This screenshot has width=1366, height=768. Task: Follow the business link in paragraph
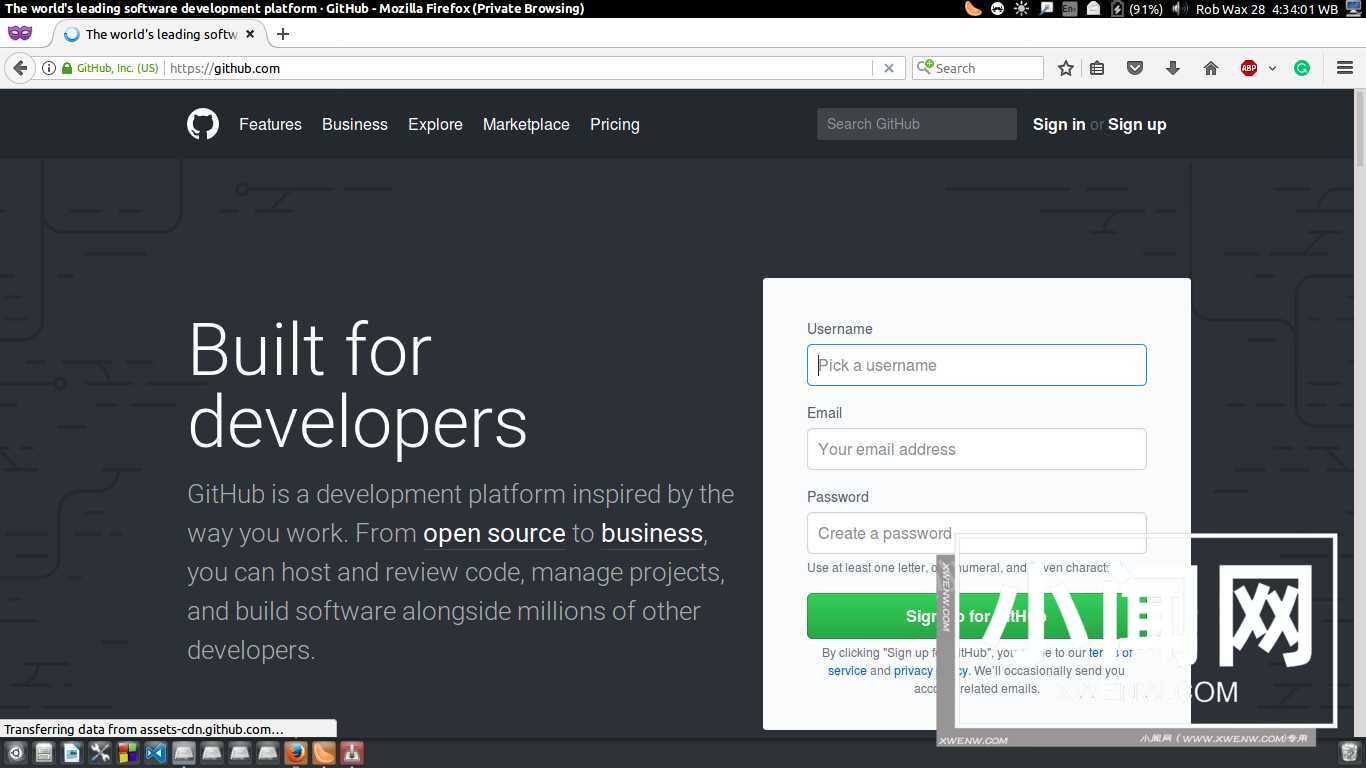[x=652, y=533]
